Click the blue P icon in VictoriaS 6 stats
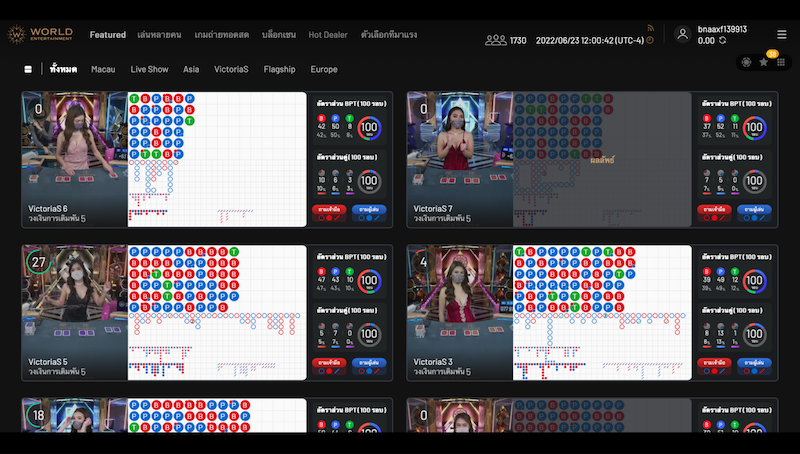 pyautogui.click(x=335, y=118)
